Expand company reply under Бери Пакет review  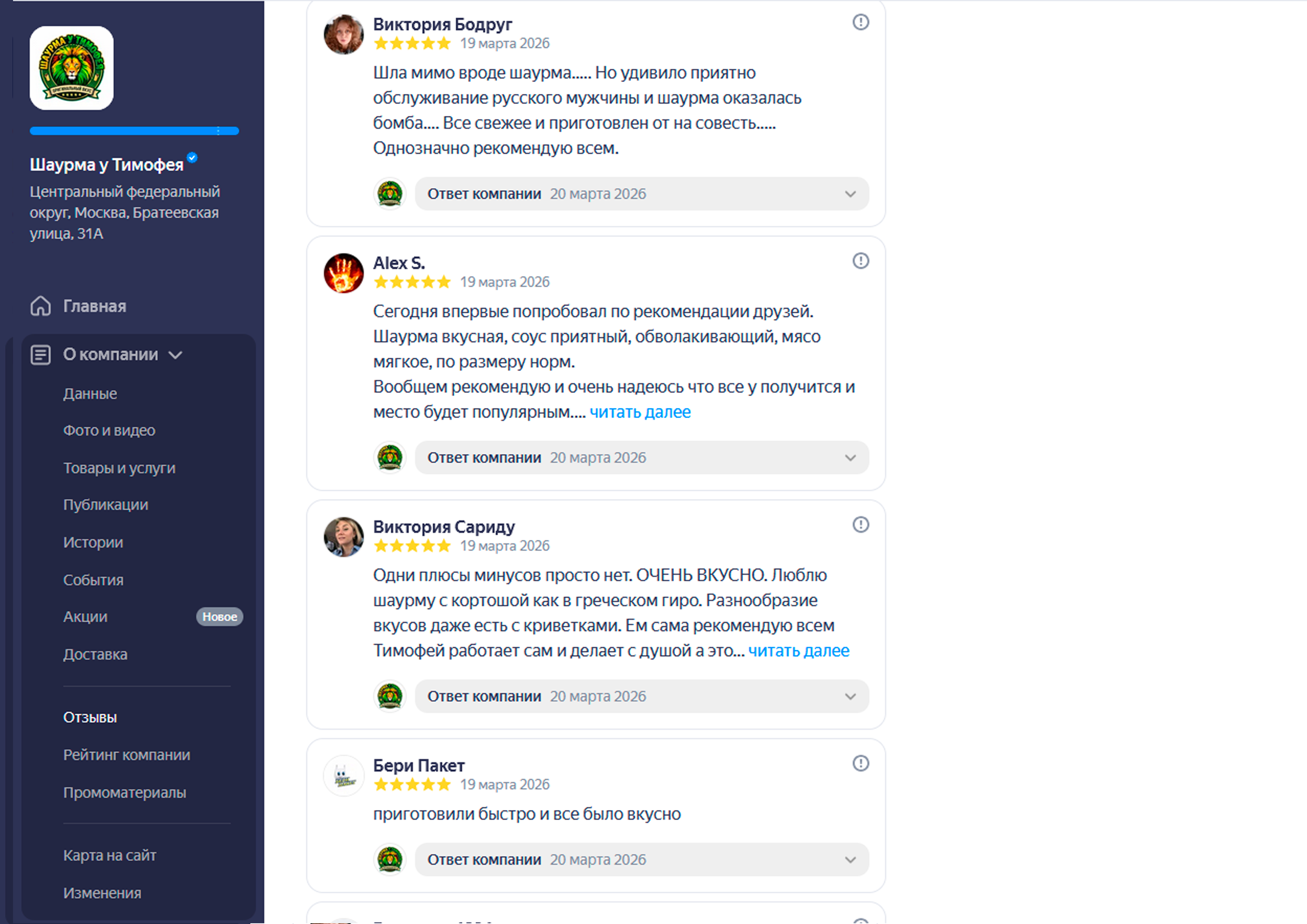(x=850, y=860)
